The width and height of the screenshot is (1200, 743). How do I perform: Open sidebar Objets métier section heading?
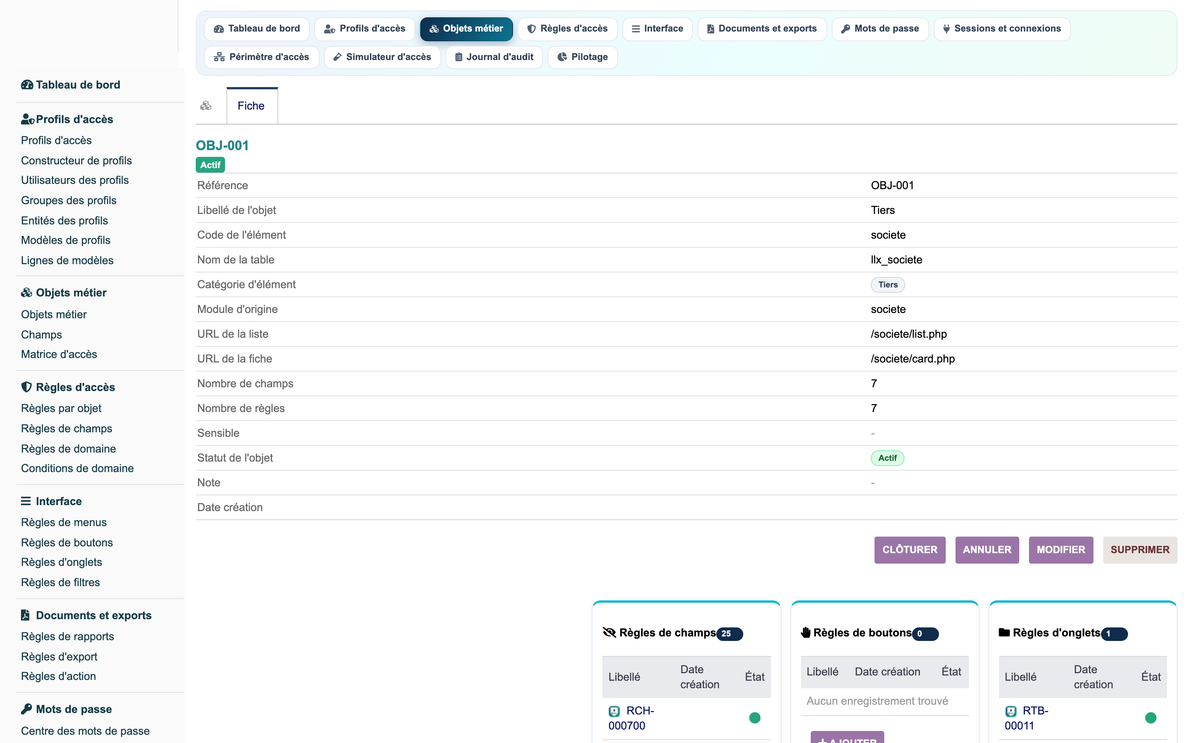point(64,293)
